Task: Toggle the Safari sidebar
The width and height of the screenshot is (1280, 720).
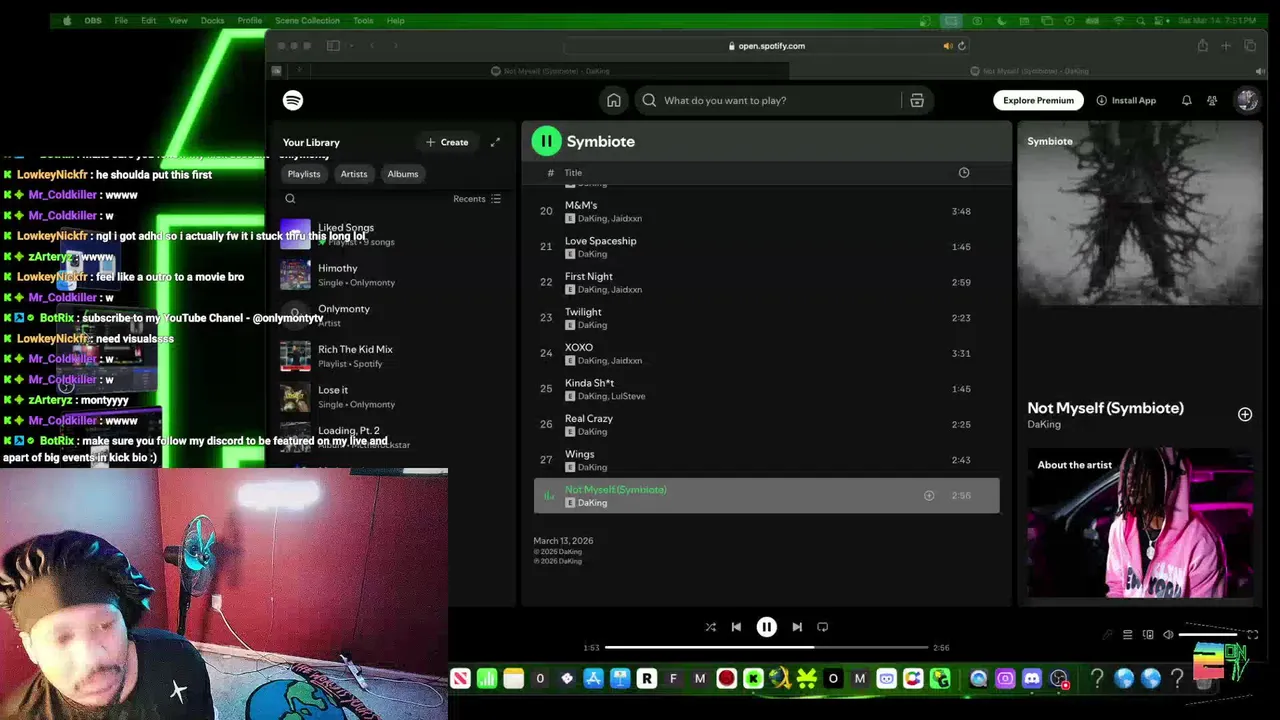Action: pyautogui.click(x=333, y=46)
